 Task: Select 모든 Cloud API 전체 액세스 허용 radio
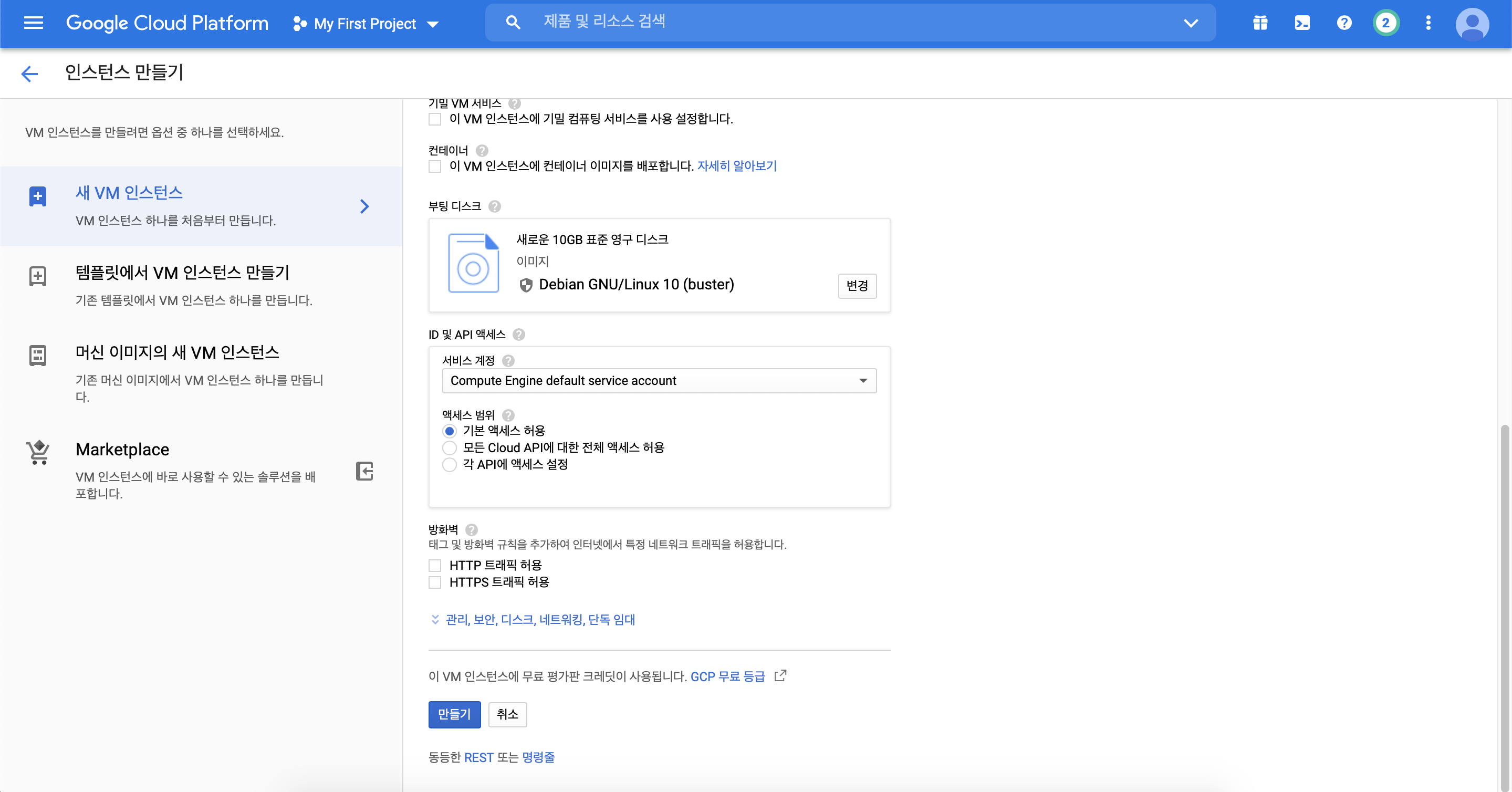point(450,448)
